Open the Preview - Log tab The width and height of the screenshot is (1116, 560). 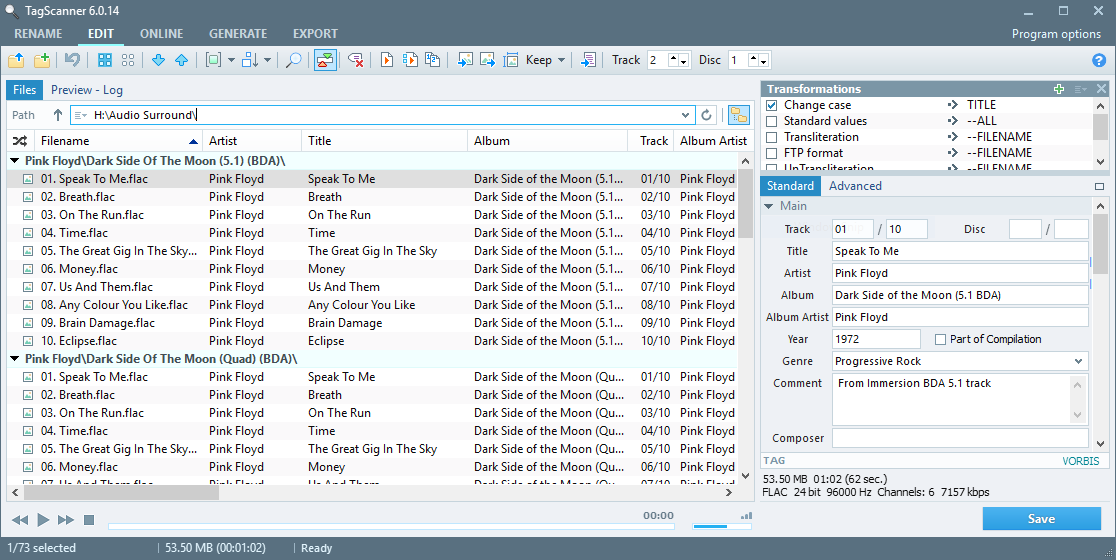pyautogui.click(x=87, y=90)
